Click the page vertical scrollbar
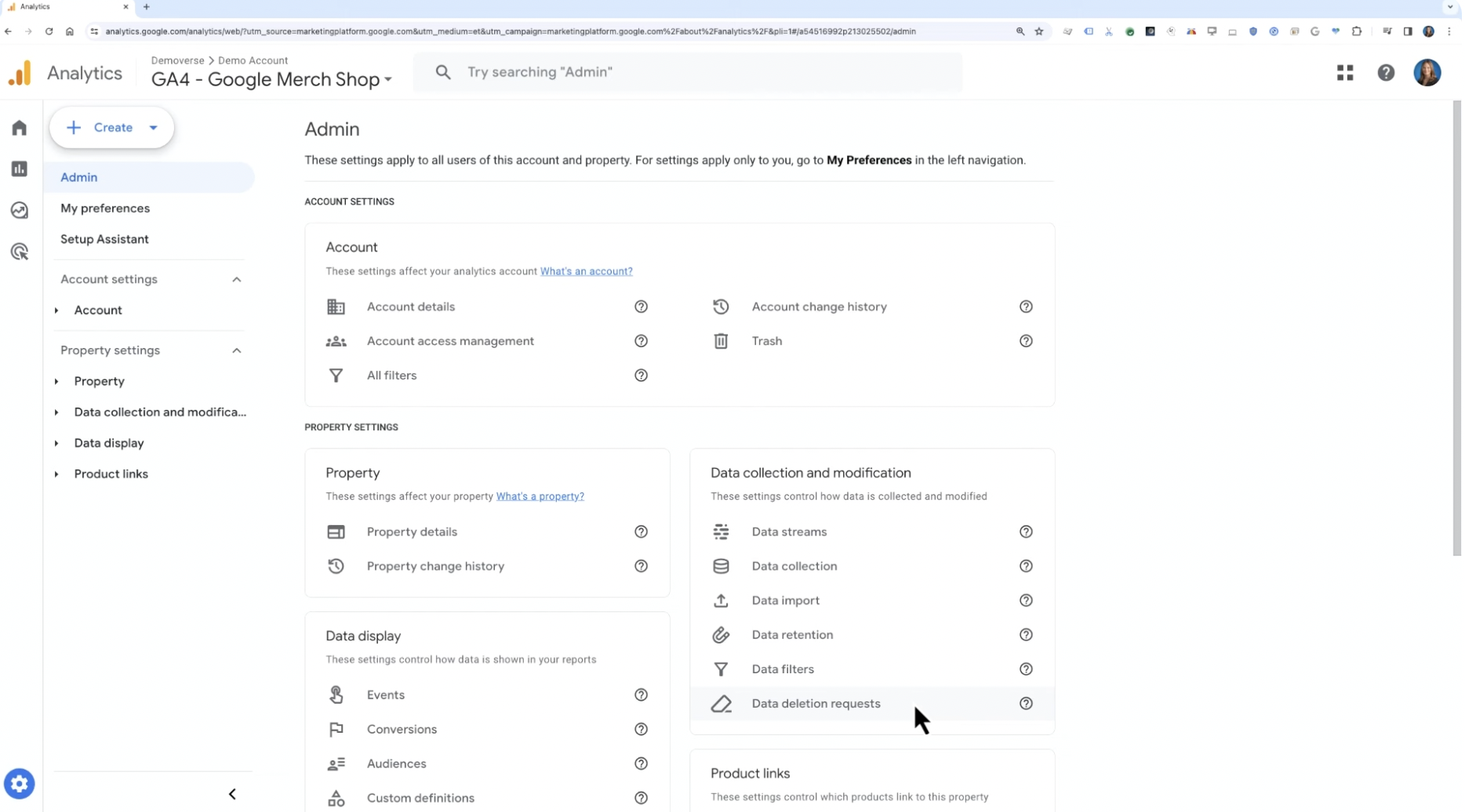Image resolution: width=1465 pixels, height=812 pixels. 1456,329
